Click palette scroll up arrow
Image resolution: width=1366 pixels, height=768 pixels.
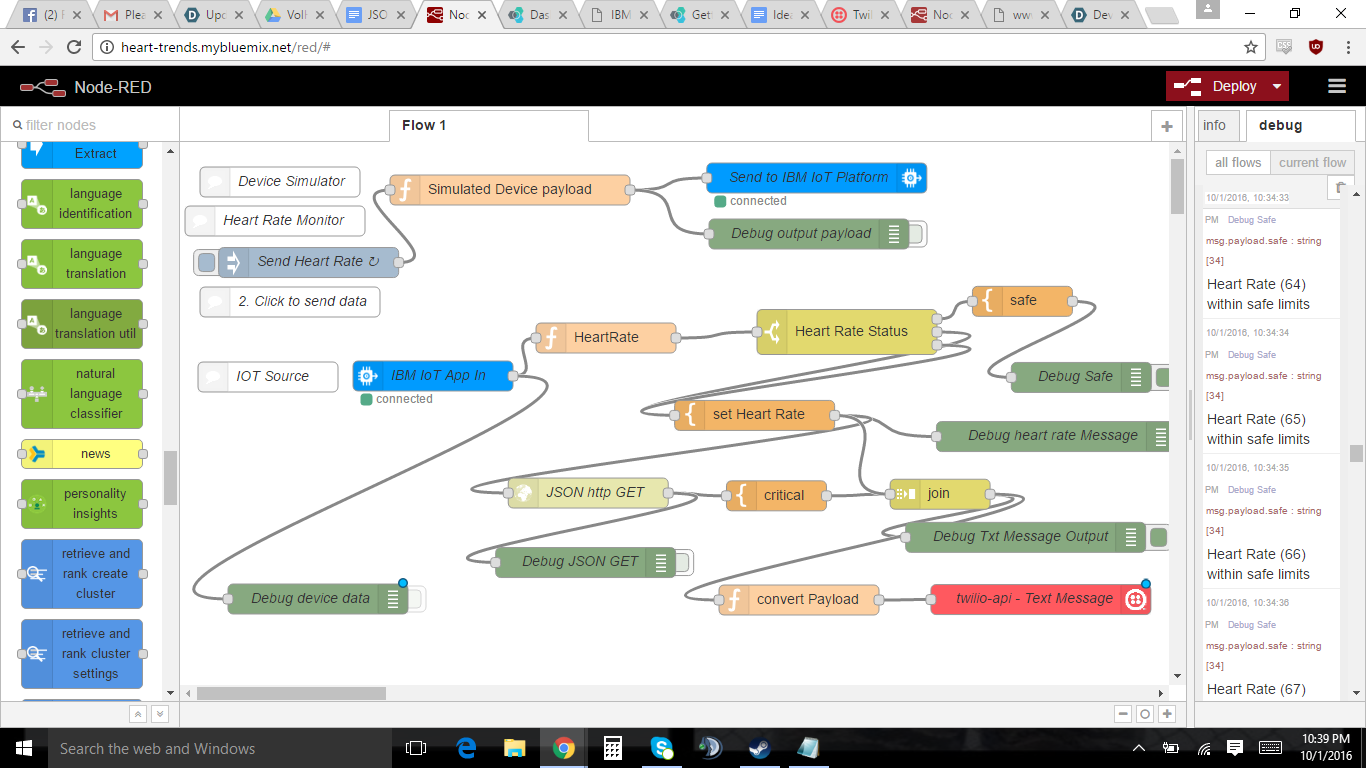170,152
